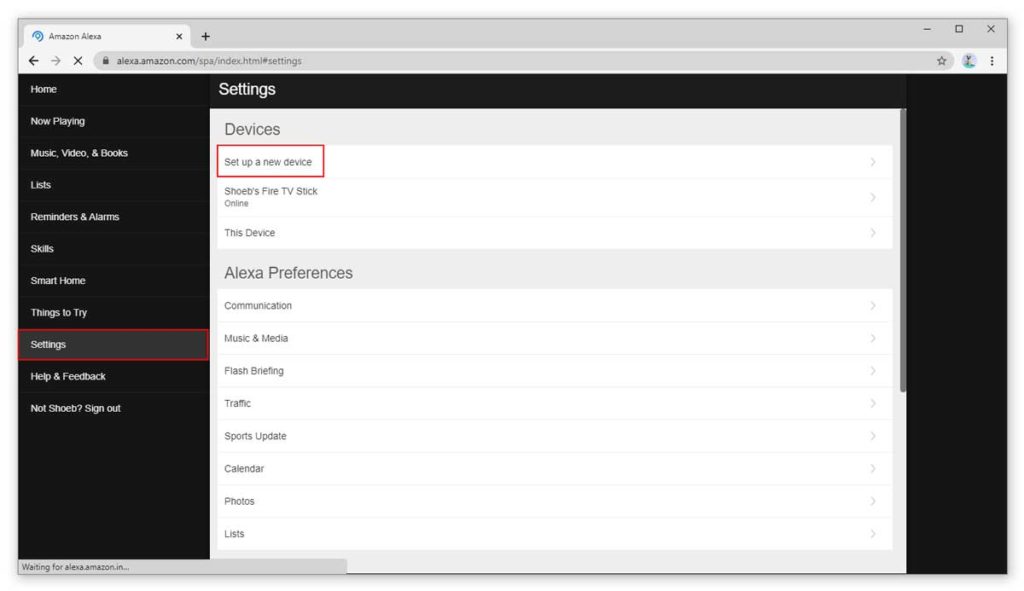This screenshot has height=591, width=1024.
Task: Click the address bar URL field
Action: pos(522,61)
